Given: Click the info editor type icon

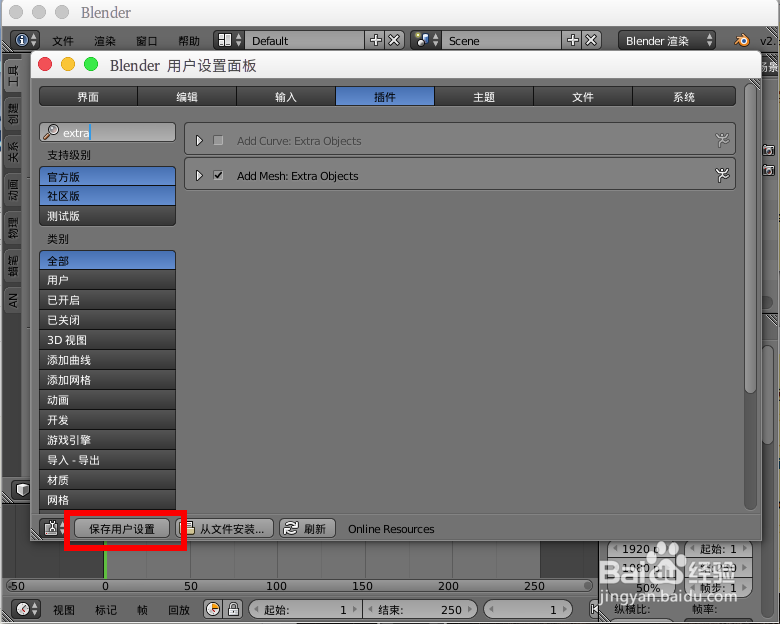Looking at the screenshot, I should 21,40.
